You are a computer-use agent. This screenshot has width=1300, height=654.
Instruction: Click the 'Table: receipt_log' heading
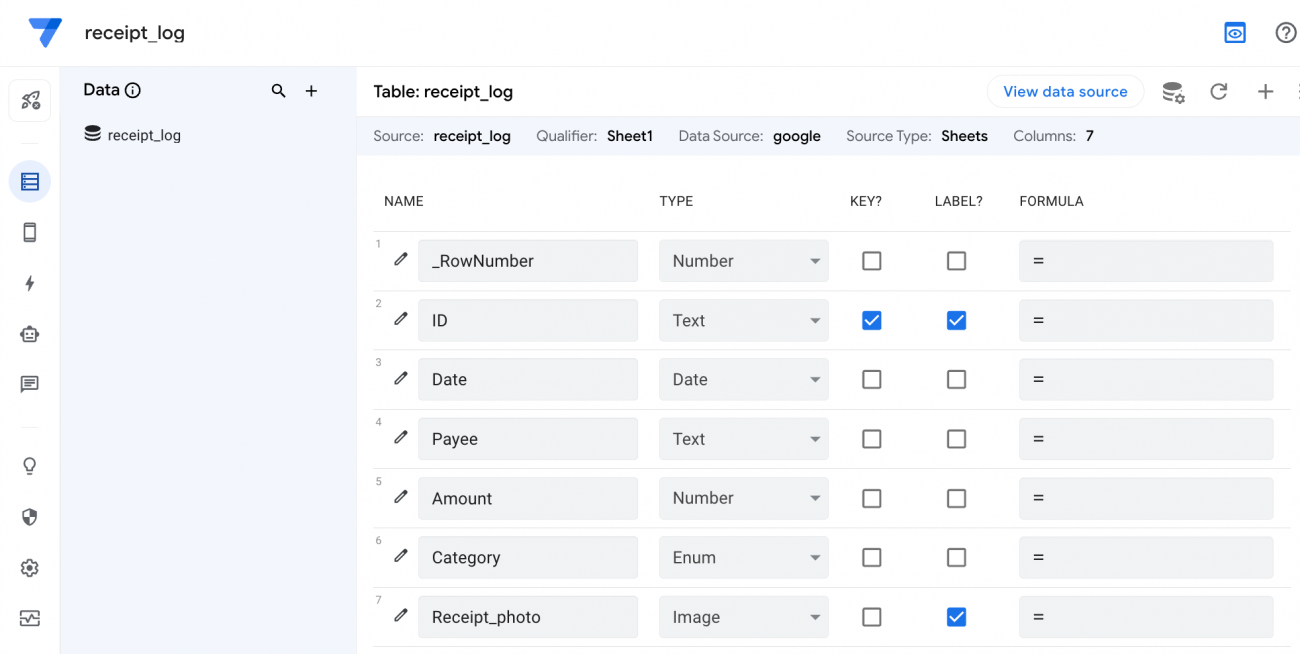(x=443, y=92)
